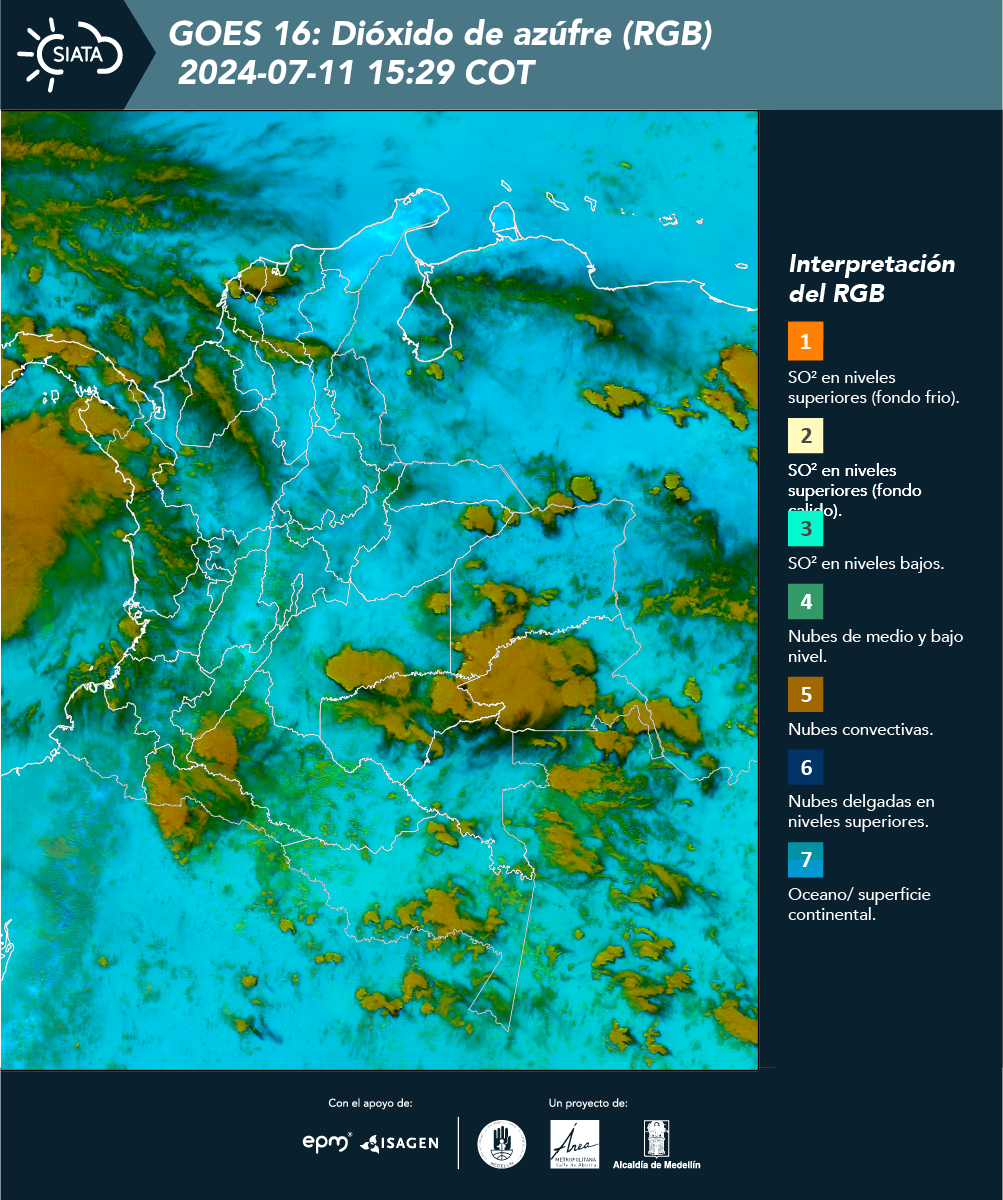Select dark navy legend swatch number 6
Screen dimensions: 1003x1200
tap(805, 768)
